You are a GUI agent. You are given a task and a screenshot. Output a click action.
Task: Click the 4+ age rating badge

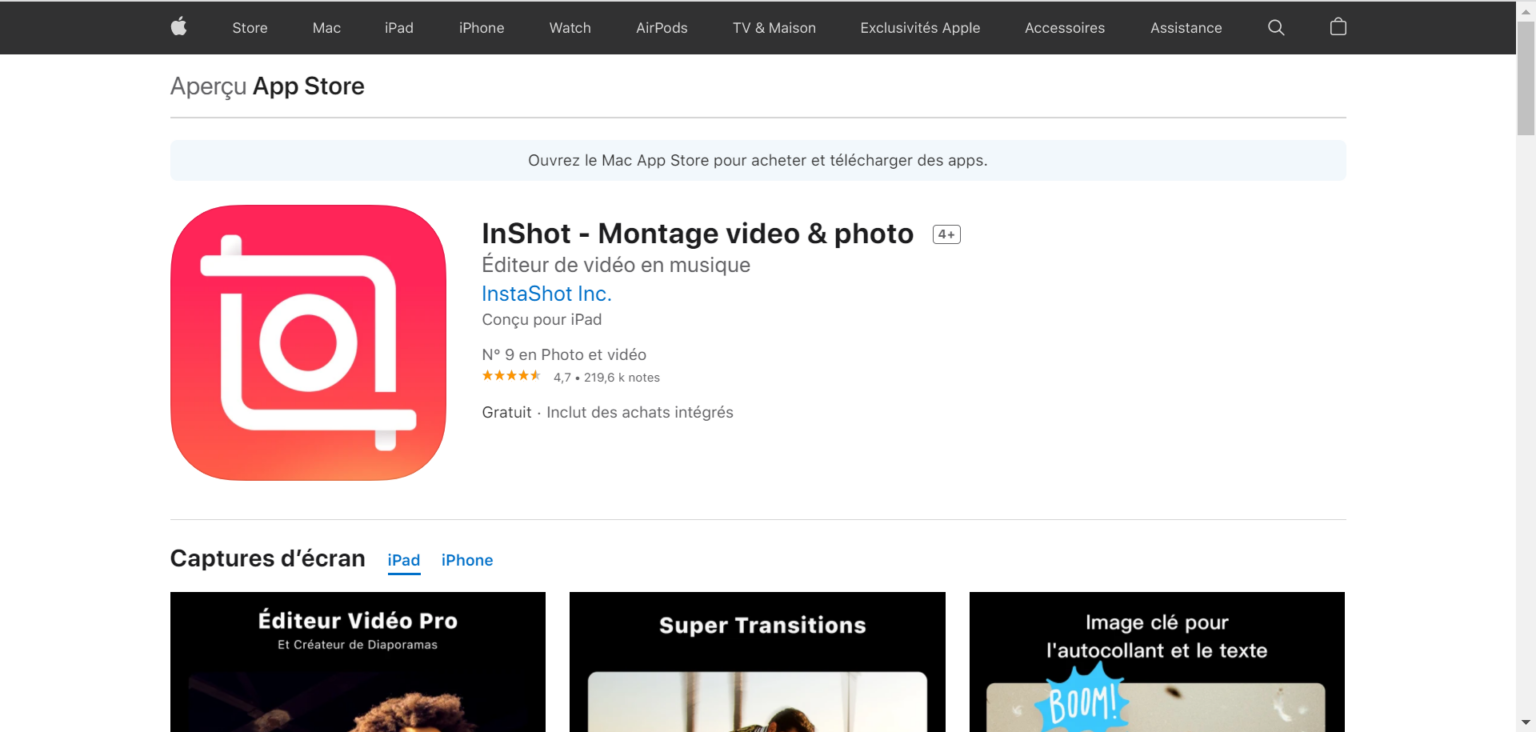tap(946, 234)
